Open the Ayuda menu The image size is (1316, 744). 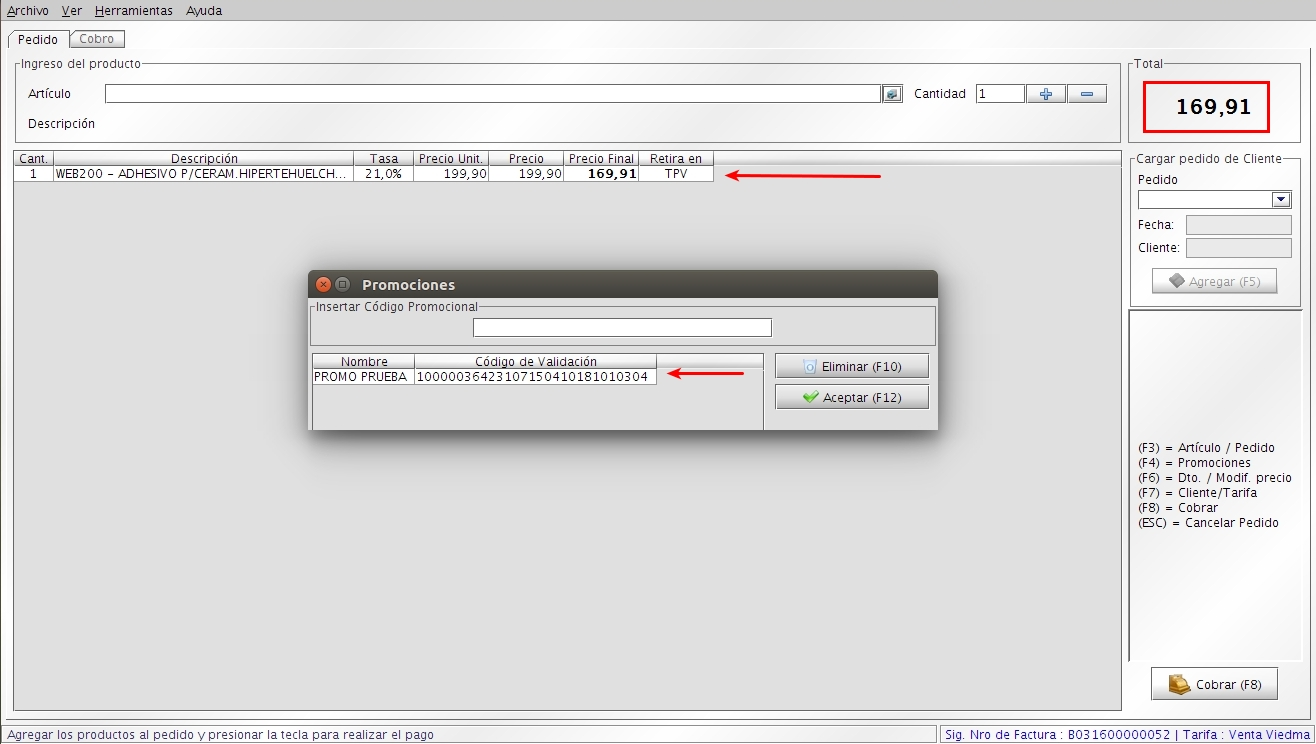coord(204,11)
